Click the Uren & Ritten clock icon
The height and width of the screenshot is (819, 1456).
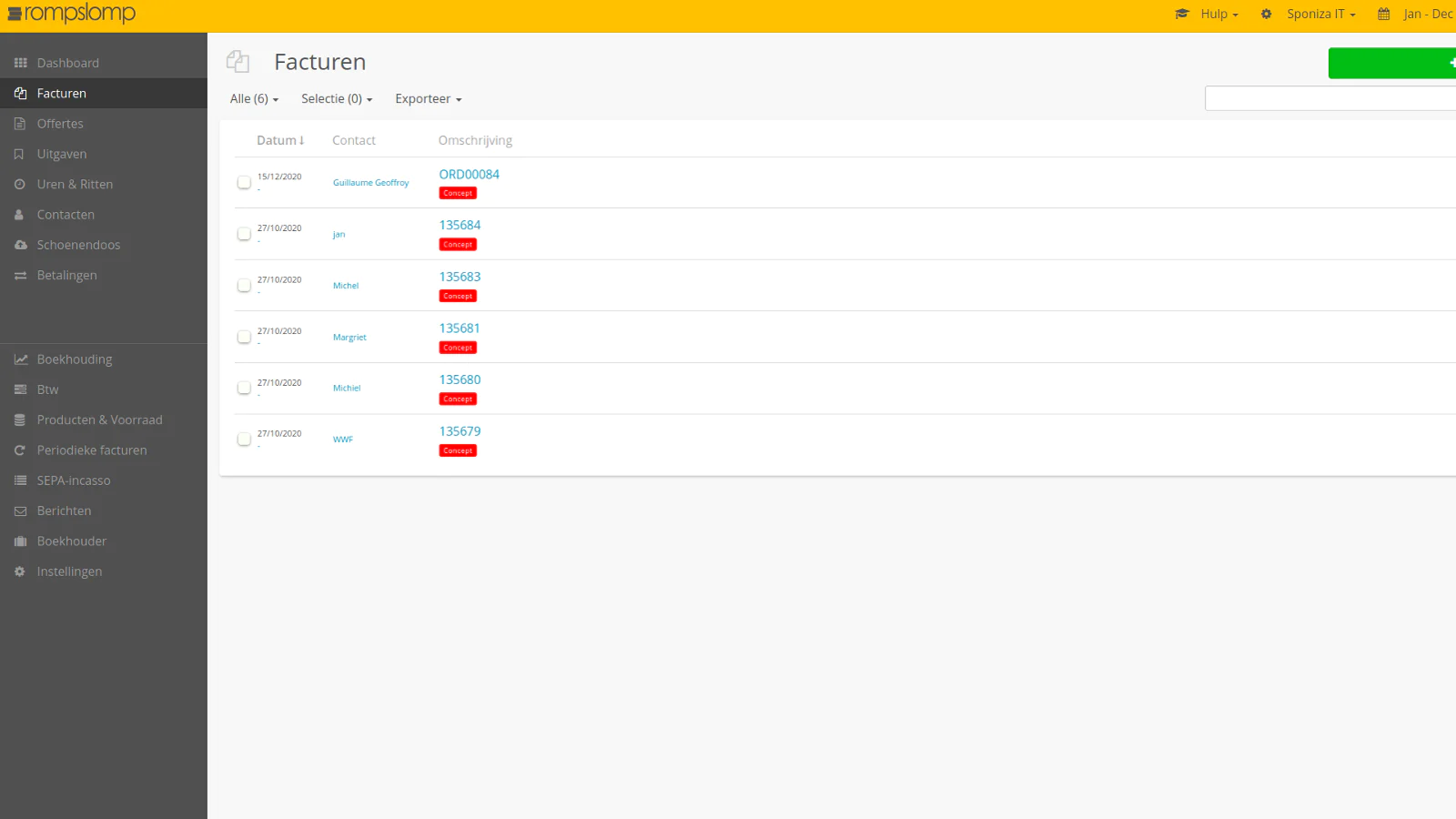pyautogui.click(x=20, y=185)
